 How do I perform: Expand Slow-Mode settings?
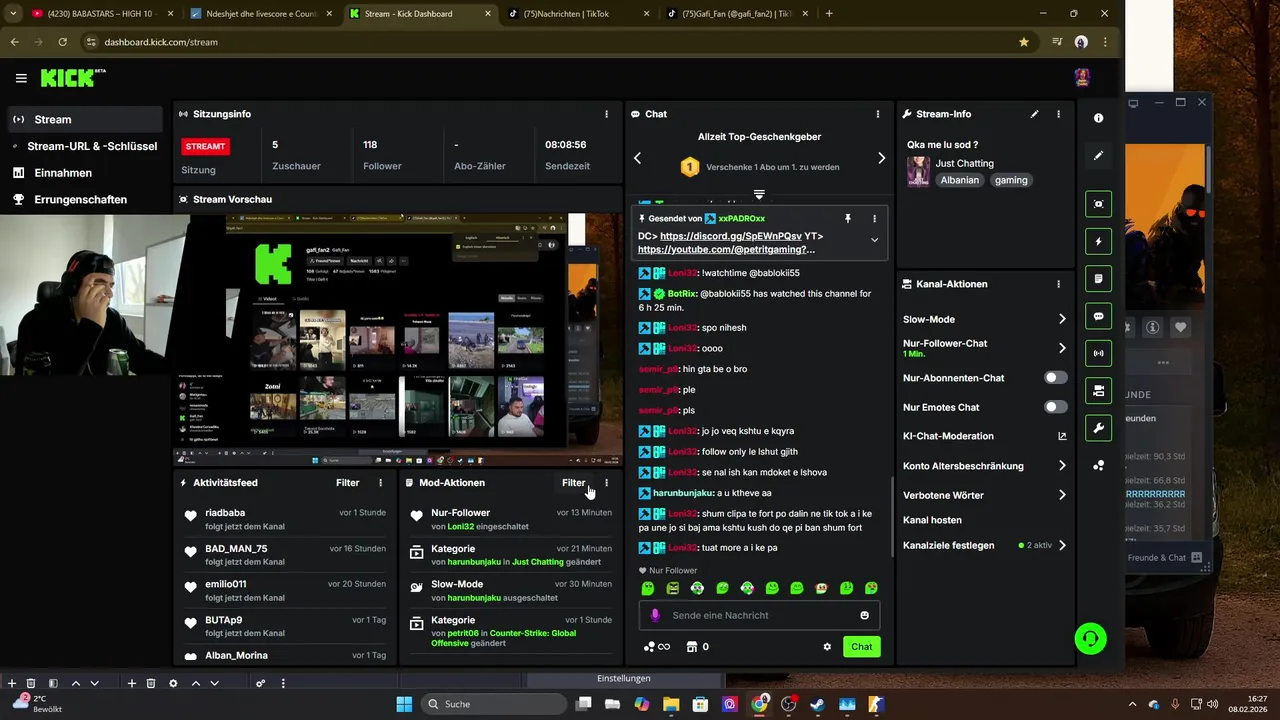click(x=1062, y=319)
